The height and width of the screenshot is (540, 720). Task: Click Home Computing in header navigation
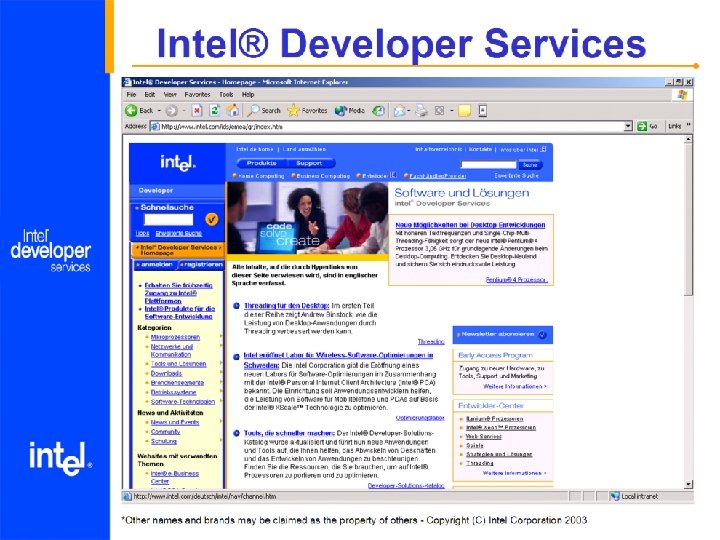261,176
